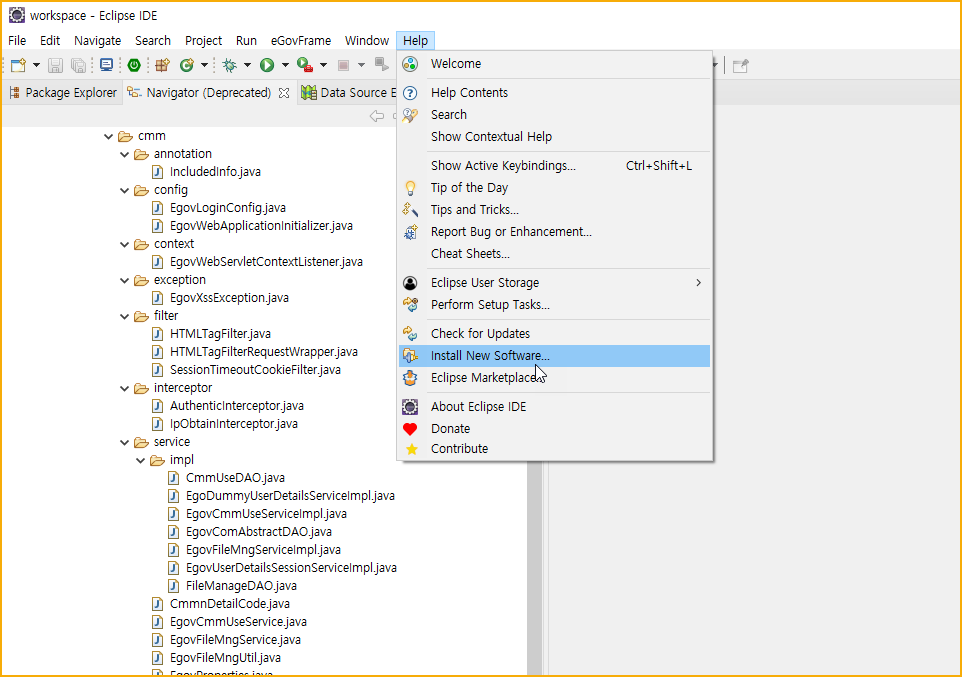Choose Help Contents menu entry

555,93
